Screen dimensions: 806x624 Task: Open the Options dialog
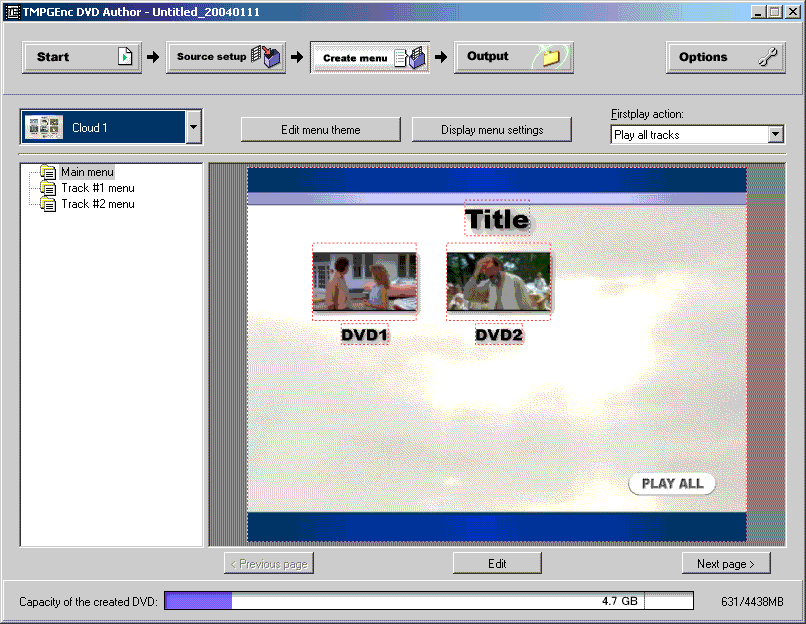[x=726, y=57]
